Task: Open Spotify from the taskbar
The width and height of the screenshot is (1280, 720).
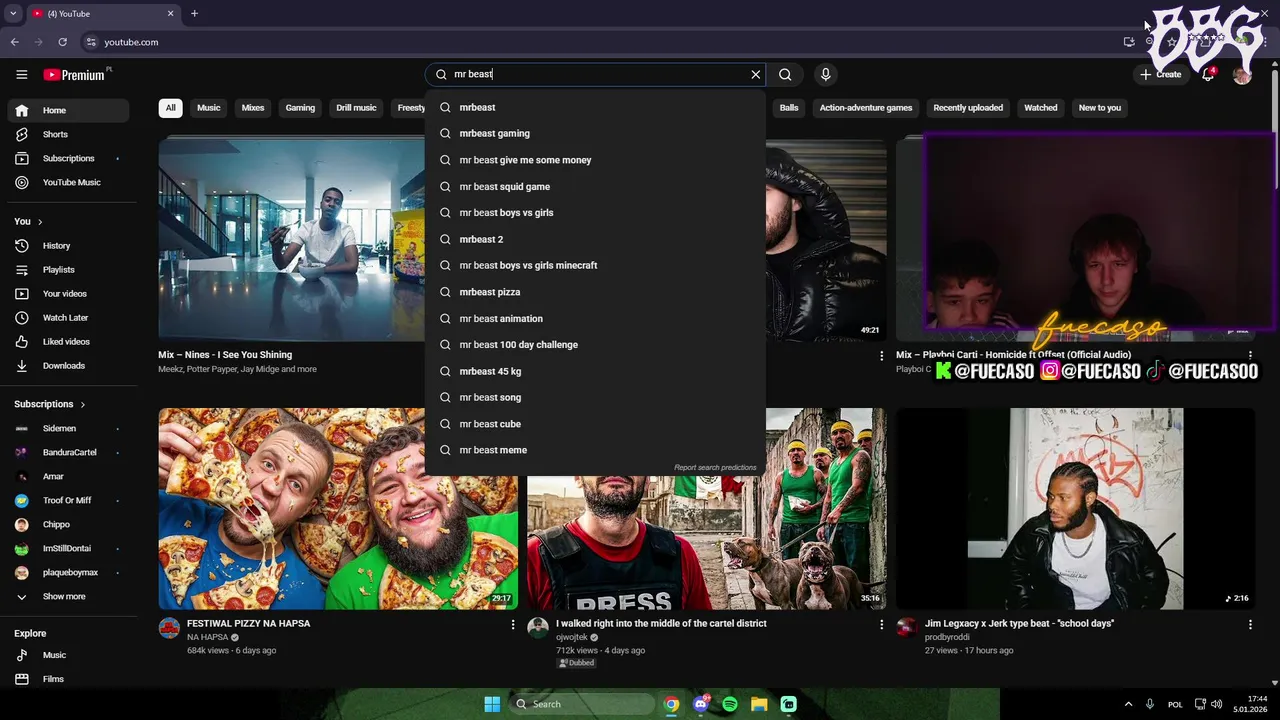Action: pos(730,704)
